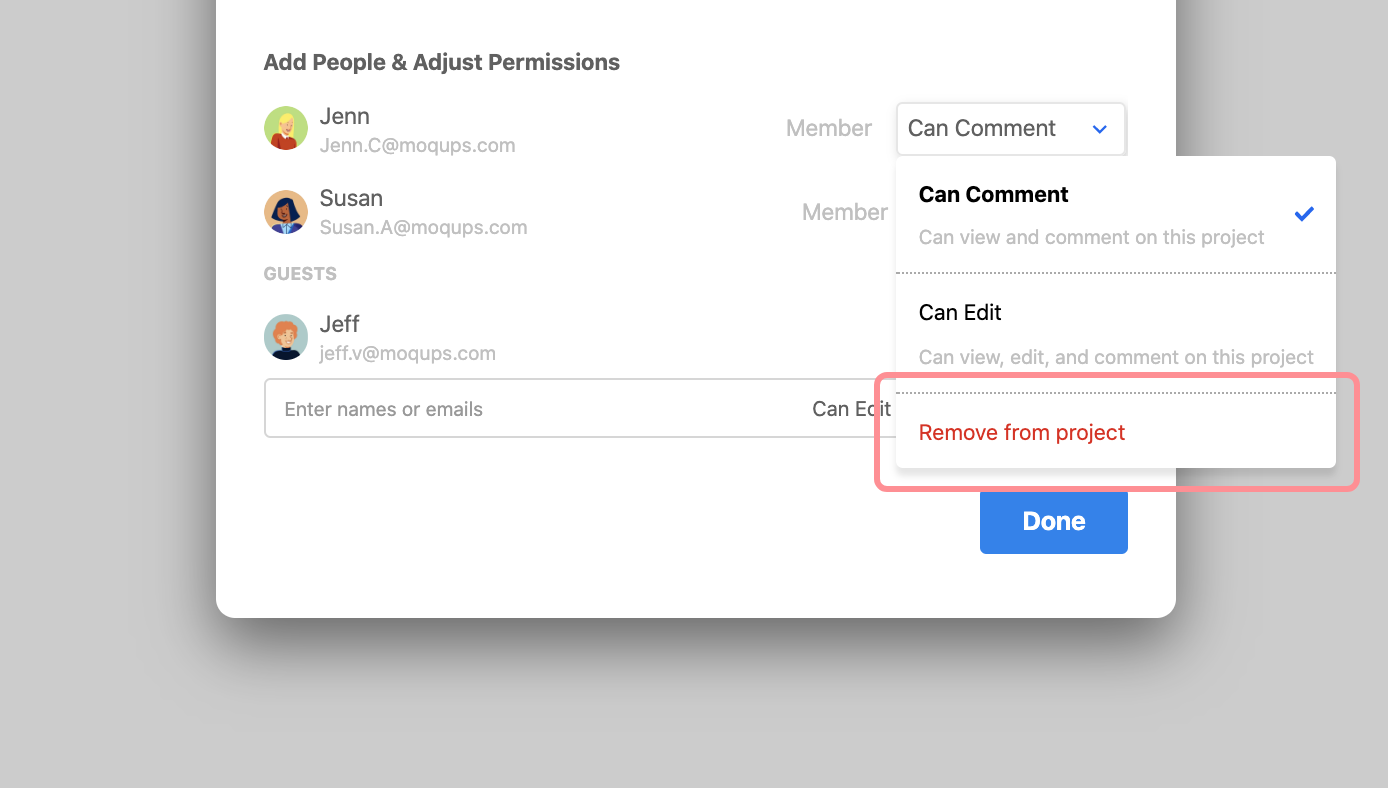The image size is (1388, 788).
Task: Choose the bold "Can Comment" menu option
Action: [994, 195]
